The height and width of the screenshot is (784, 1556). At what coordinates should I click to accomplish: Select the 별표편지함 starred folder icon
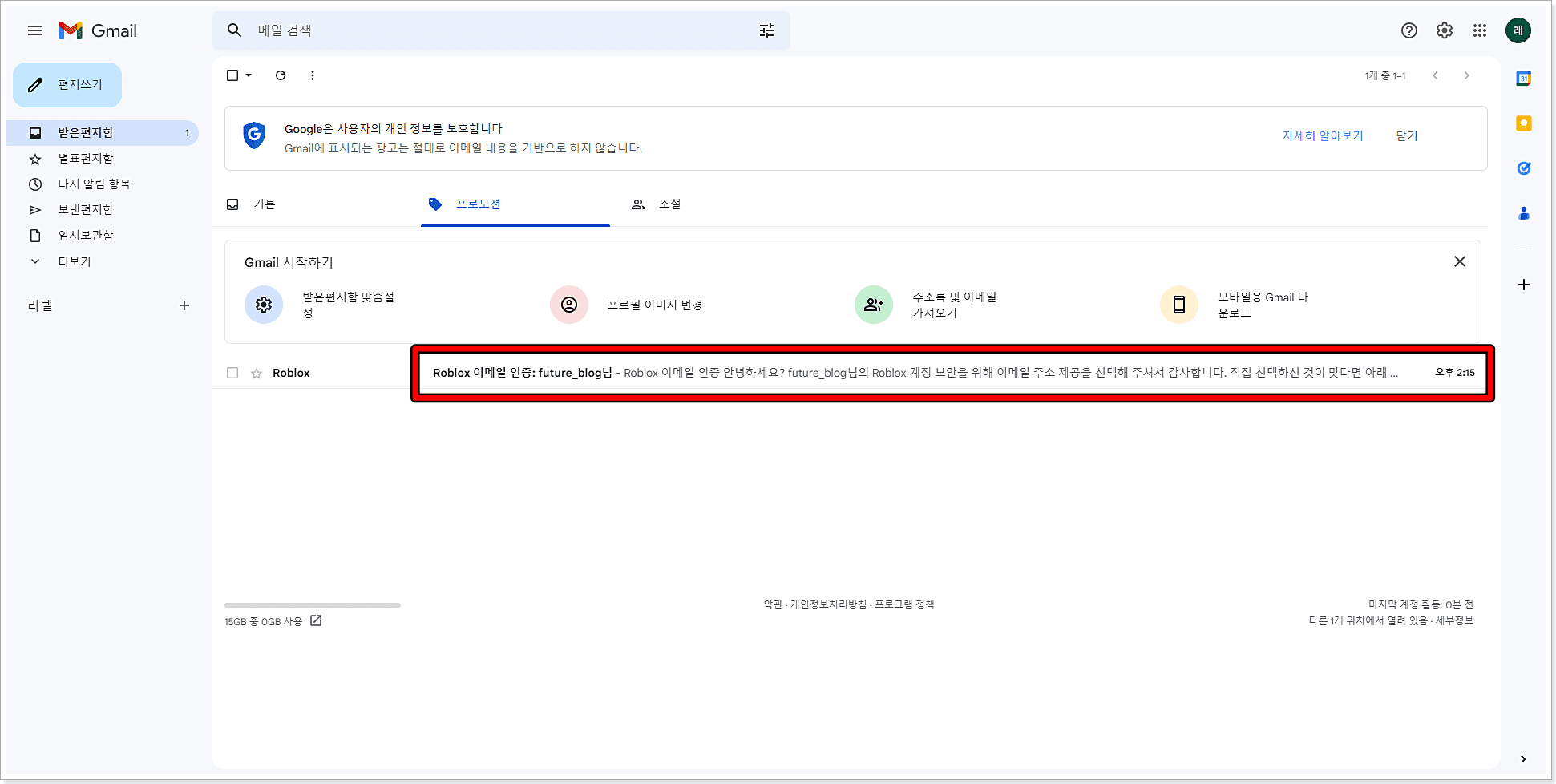click(35, 158)
